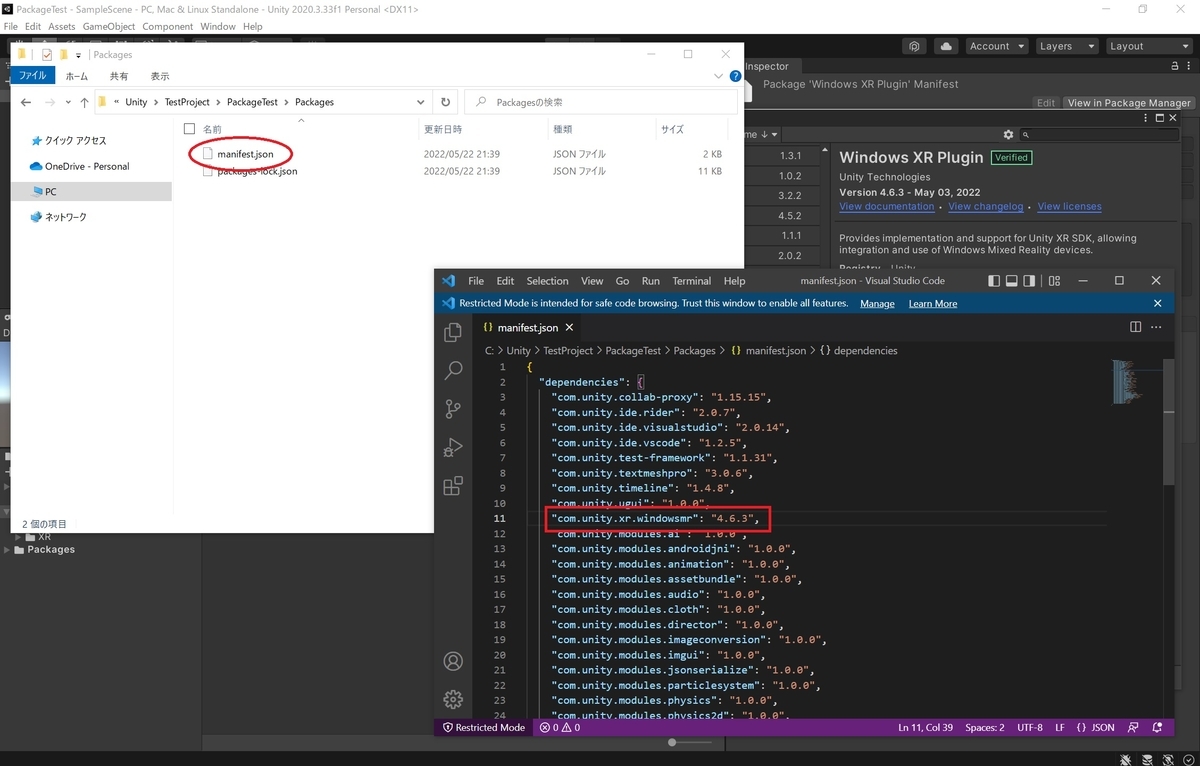Close the manifest.json editor tab
The width and height of the screenshot is (1200, 766).
click(x=569, y=327)
